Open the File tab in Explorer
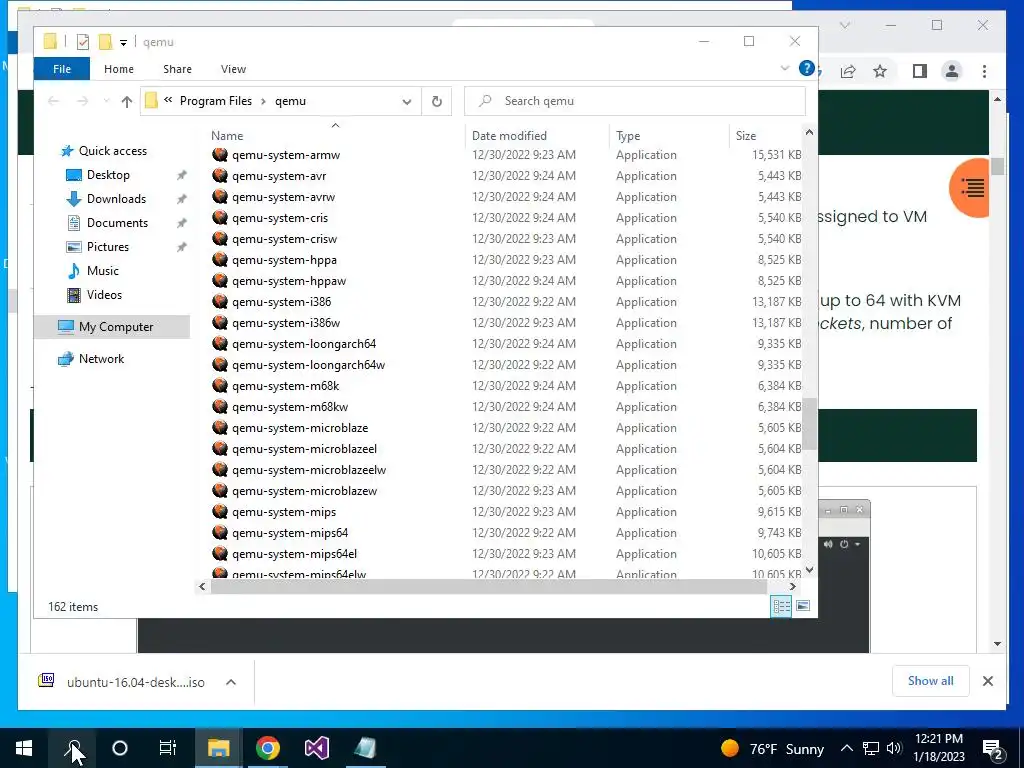Viewport: 1024px width, 768px height. click(62, 69)
